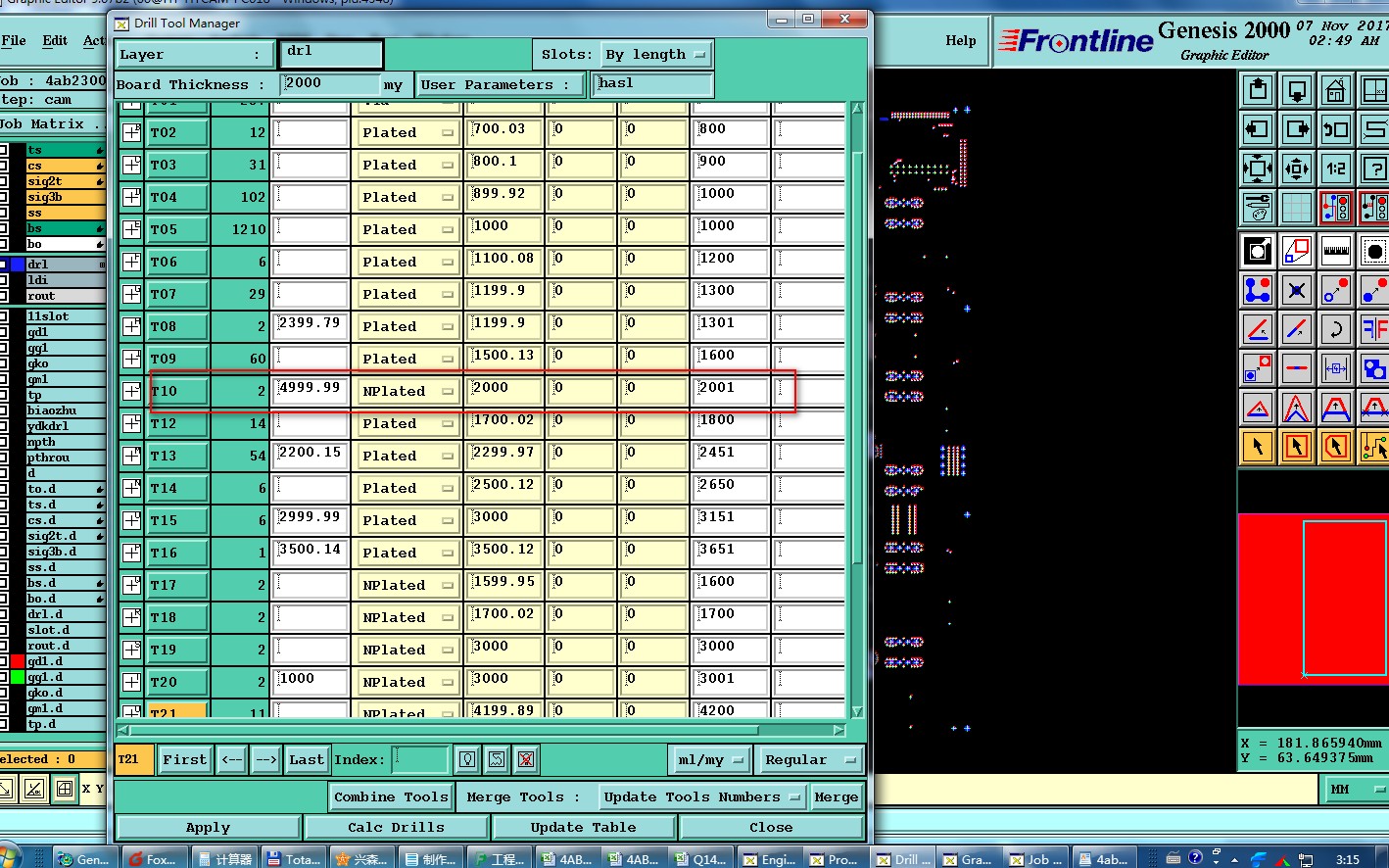Go to next tool with --> button

[x=265, y=759]
